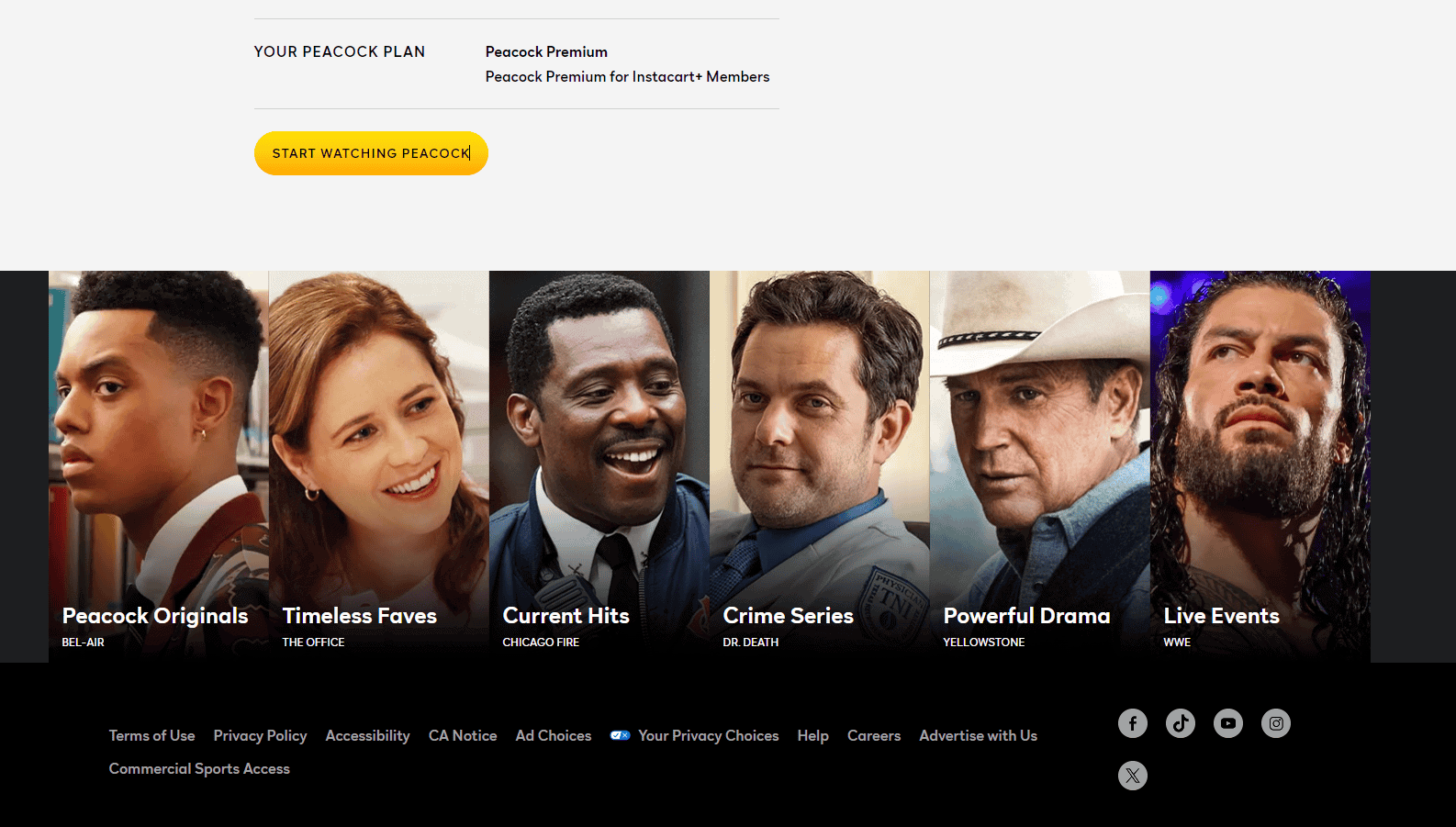Screen dimensions: 1456x827
Task: Open the Terms of Use link
Action: (151, 735)
